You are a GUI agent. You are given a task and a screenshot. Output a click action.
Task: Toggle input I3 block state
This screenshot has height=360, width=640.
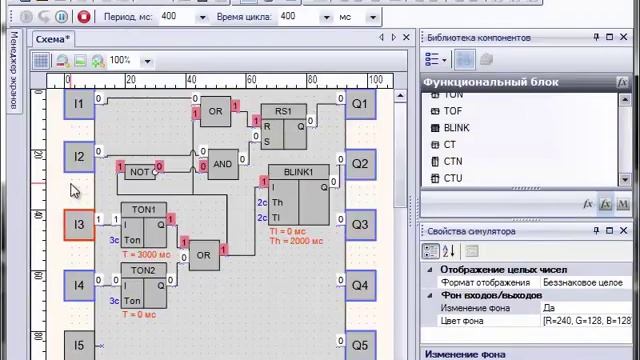pos(79,225)
